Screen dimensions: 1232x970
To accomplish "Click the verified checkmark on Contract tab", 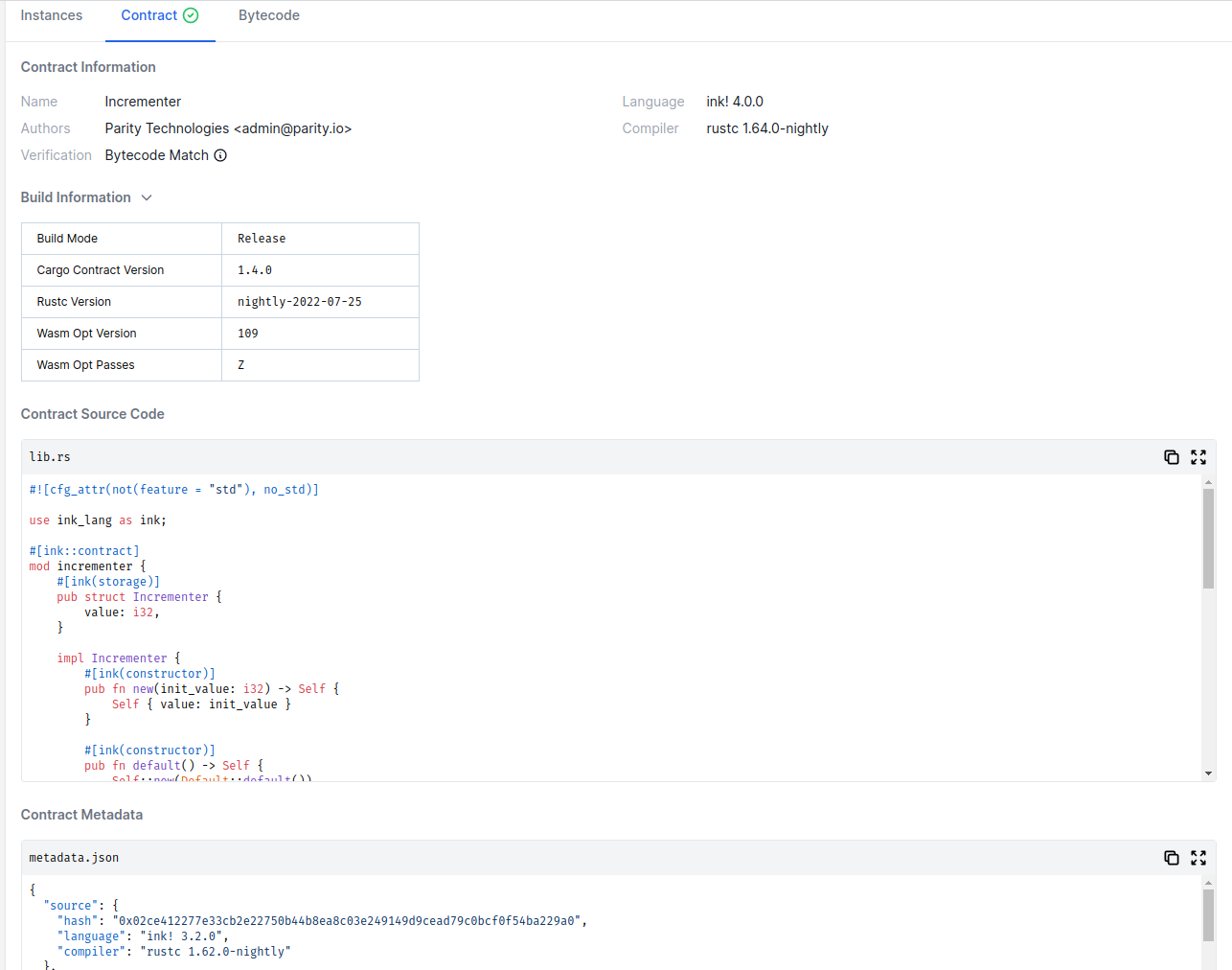I will coord(191,15).
